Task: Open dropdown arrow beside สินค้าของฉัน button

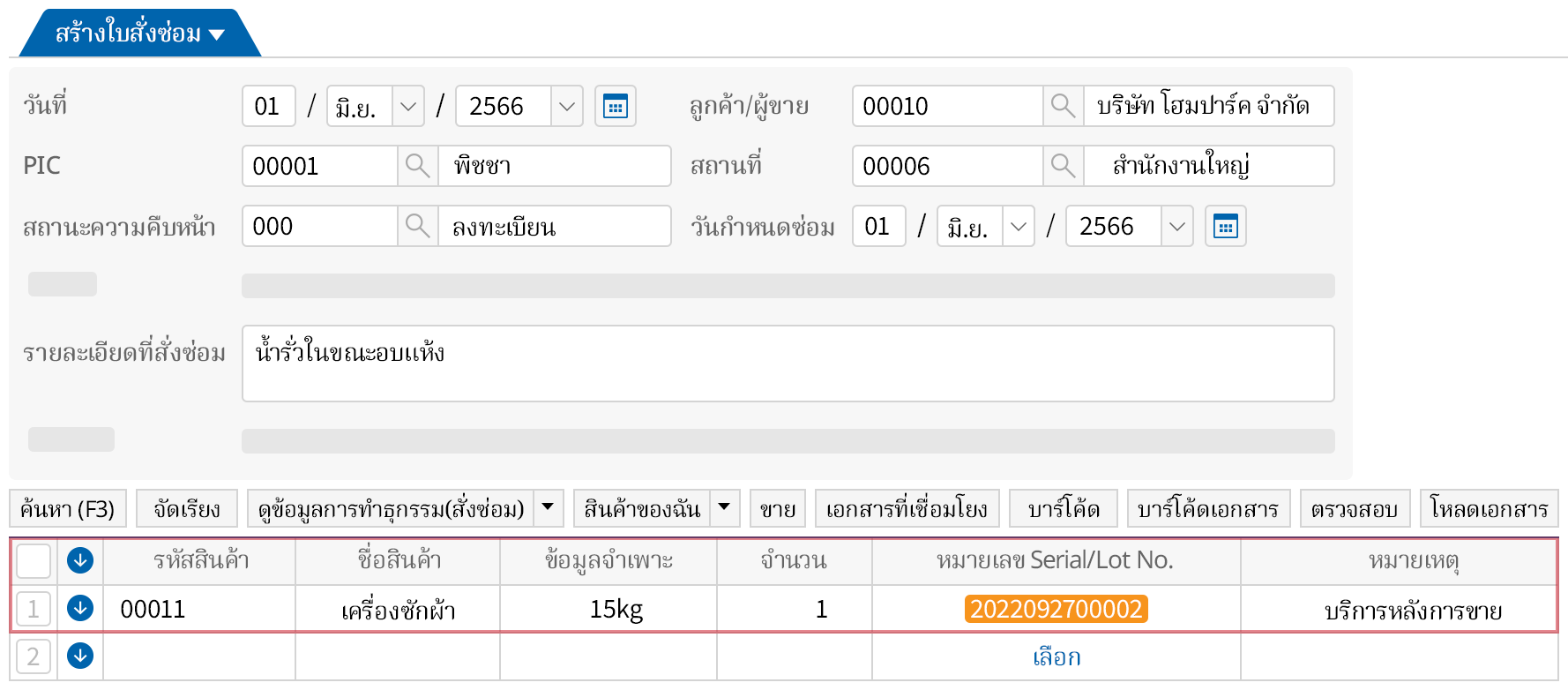Action: pos(724,507)
